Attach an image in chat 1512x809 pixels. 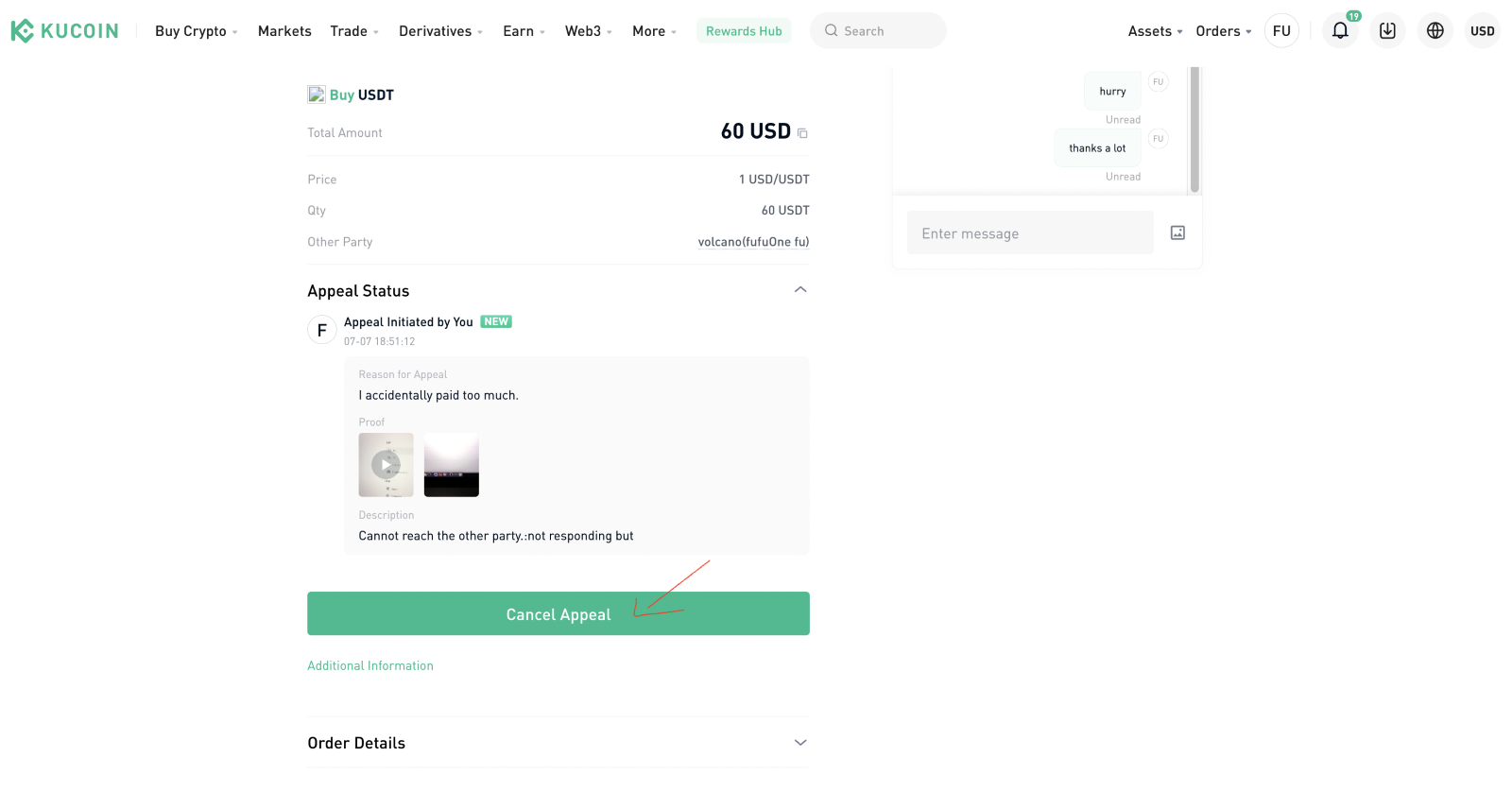point(1177,232)
